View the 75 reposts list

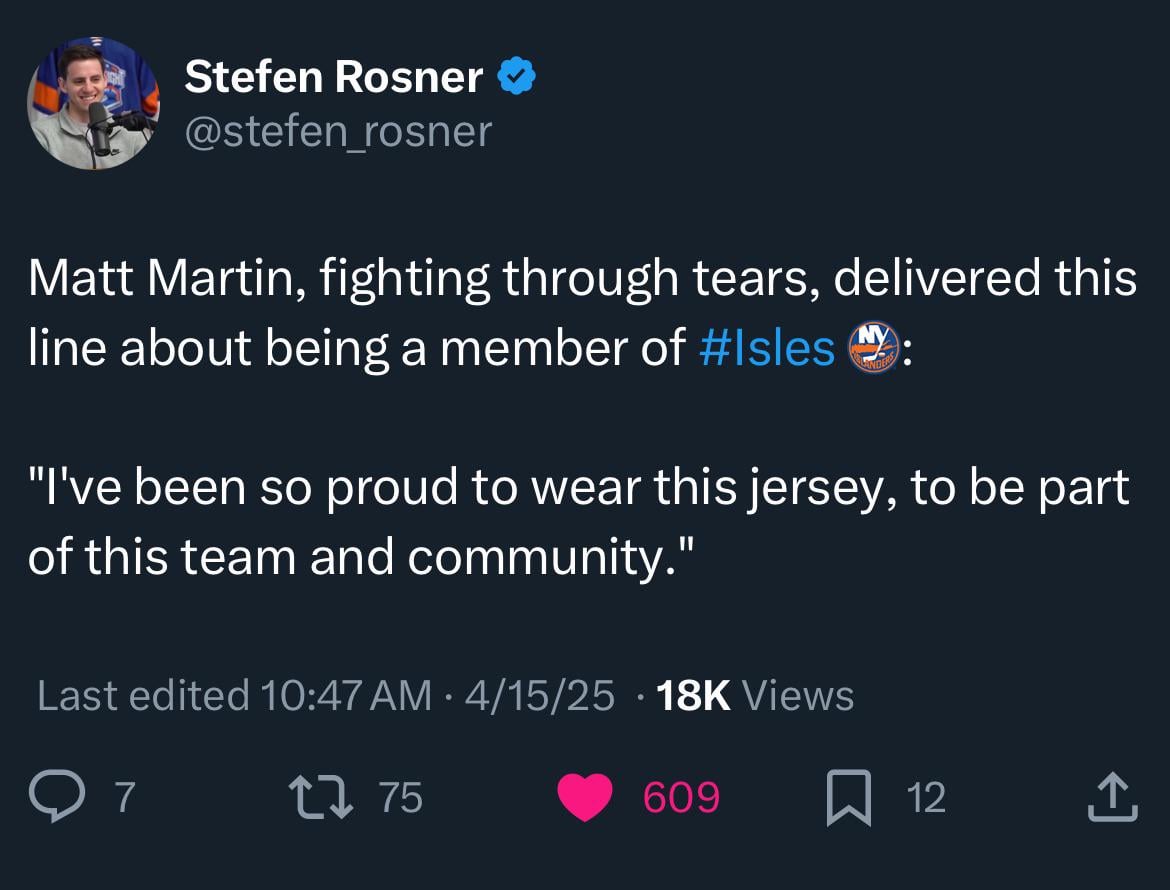click(400, 797)
